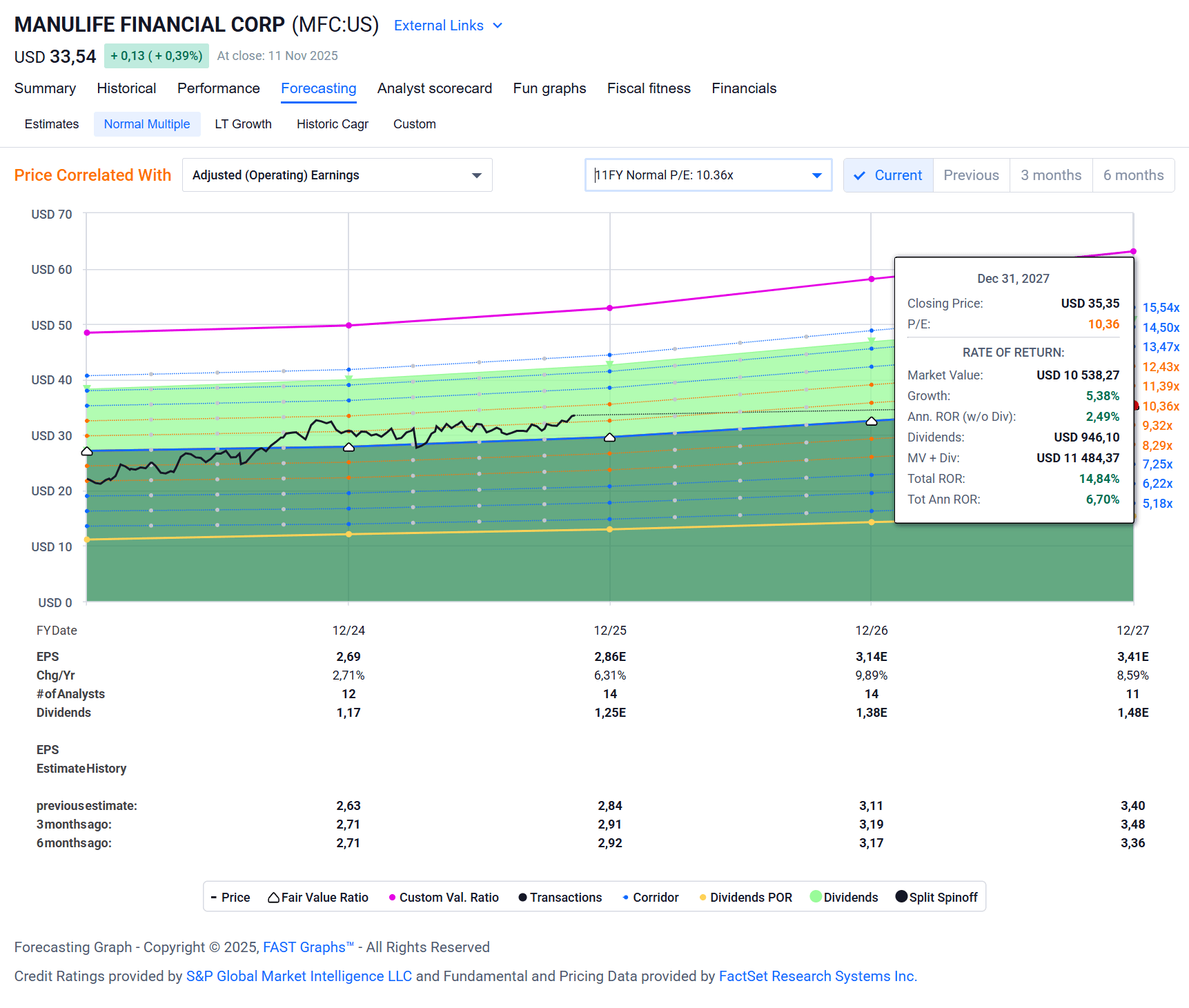Image resolution: width=1189 pixels, height=1008 pixels.
Task: Switch to the Fiscal fitness tab
Action: click(x=648, y=88)
